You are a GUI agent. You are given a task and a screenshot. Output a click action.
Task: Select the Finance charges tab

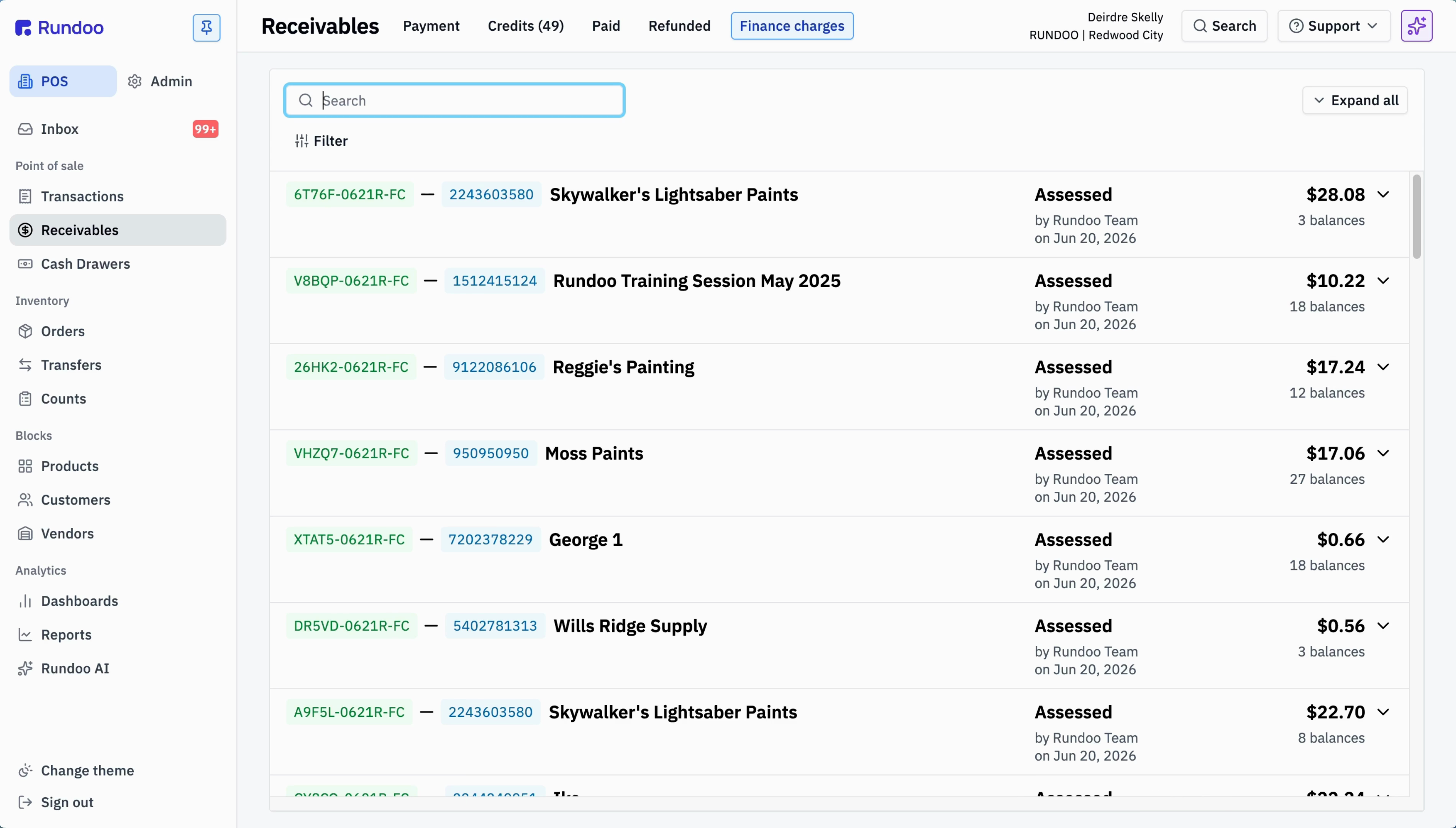(x=792, y=26)
